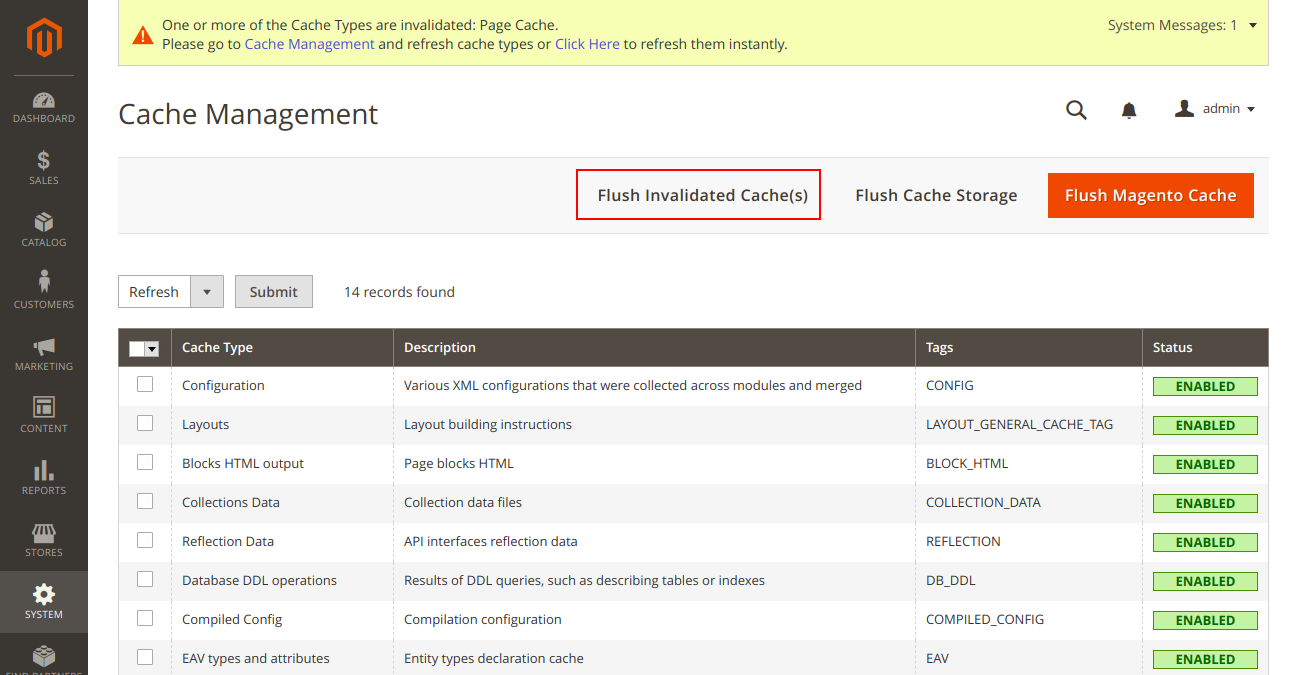The image size is (1299, 675).
Task: Check the Configuration cache checkbox
Action: (x=145, y=384)
